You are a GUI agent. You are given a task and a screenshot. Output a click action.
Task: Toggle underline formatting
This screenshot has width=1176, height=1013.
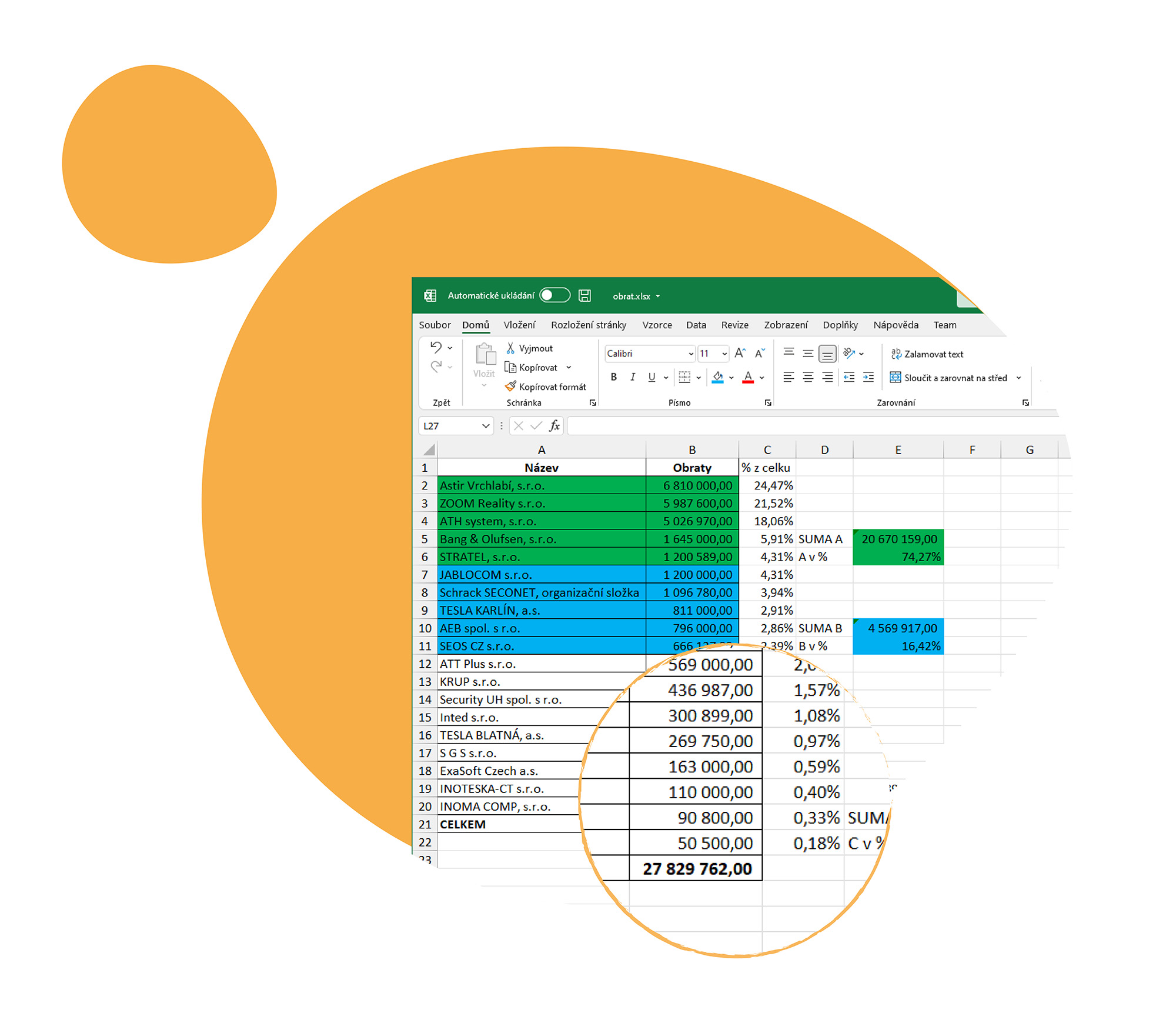[x=652, y=377]
